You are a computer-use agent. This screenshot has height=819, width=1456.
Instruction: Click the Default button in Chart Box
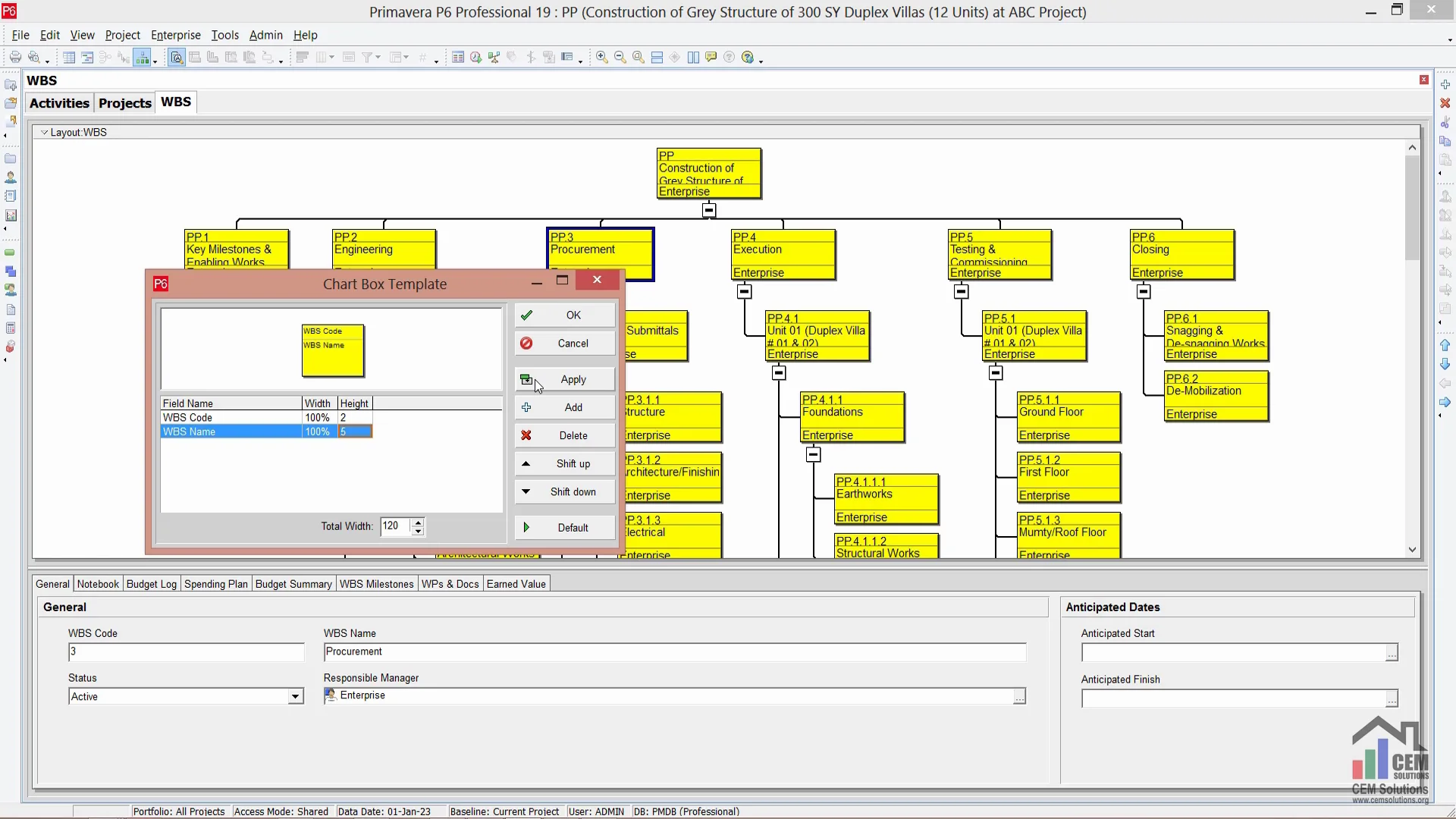pos(563,527)
